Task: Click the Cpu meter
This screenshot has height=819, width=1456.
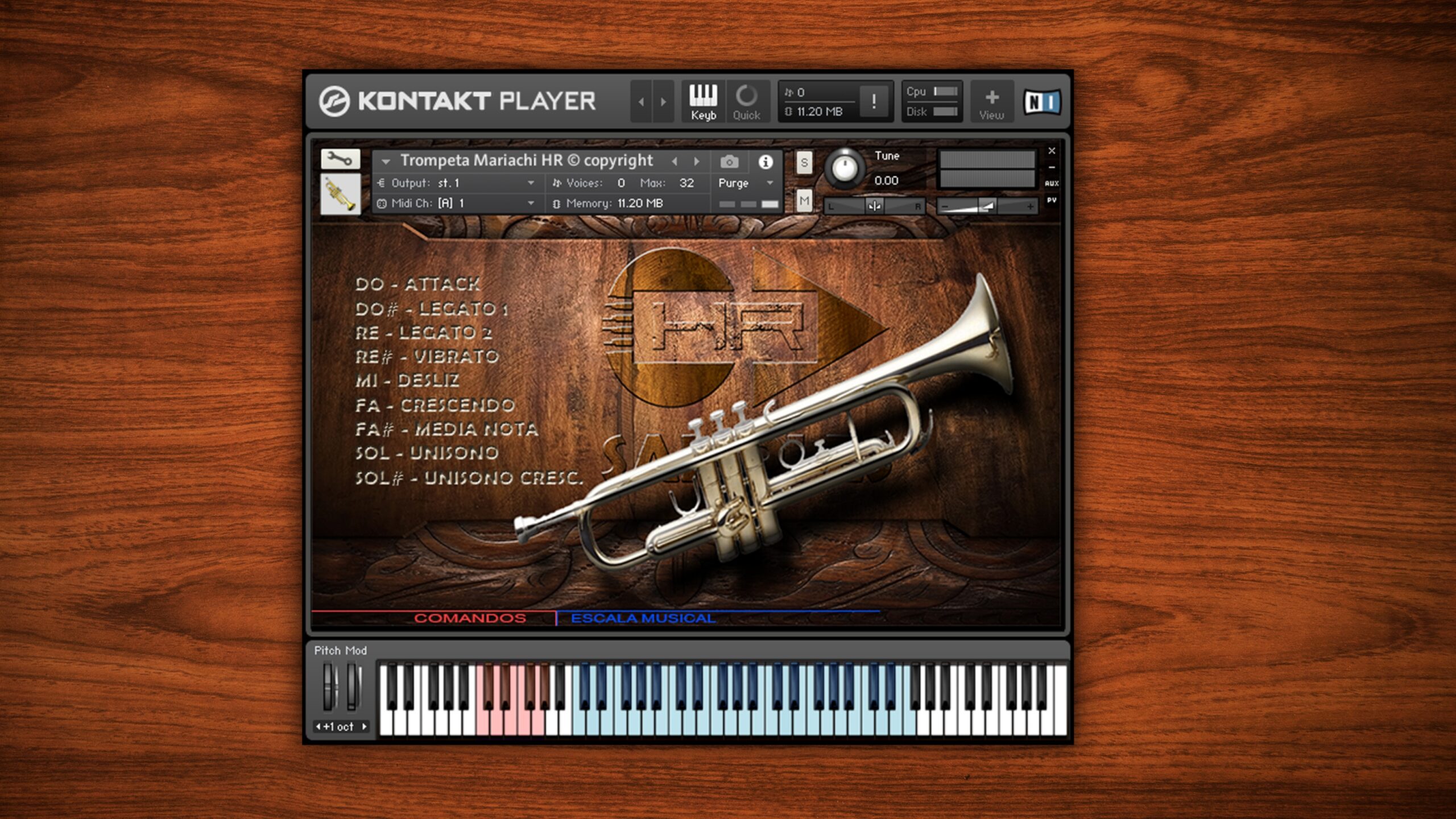Action: click(x=932, y=92)
